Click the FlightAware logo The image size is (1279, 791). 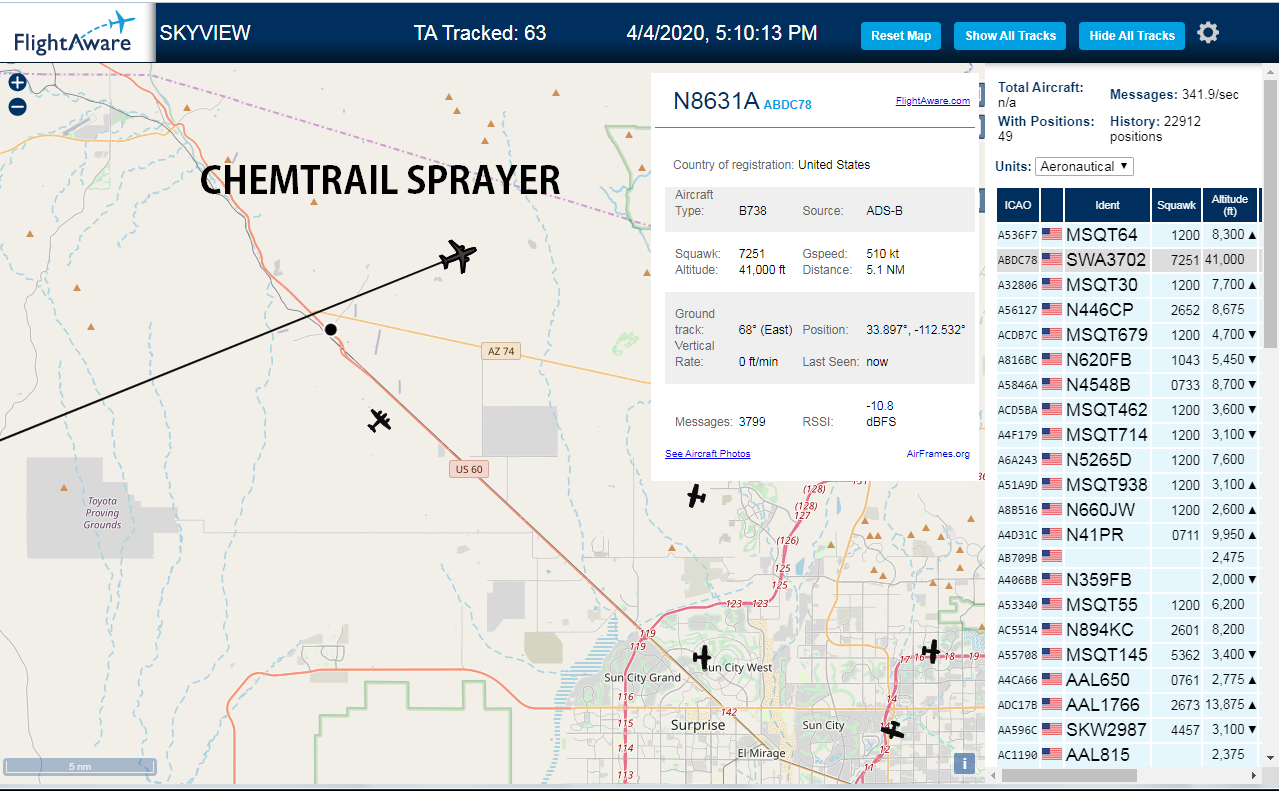76,32
